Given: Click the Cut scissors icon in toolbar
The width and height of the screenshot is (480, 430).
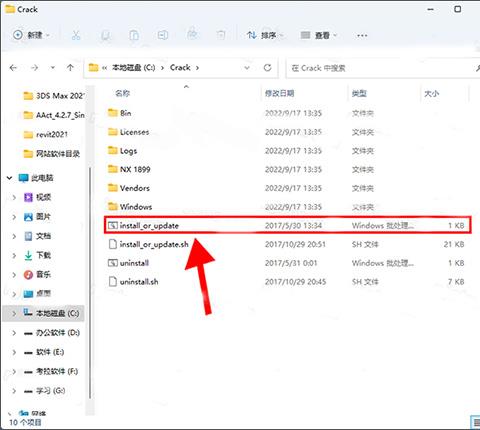Looking at the screenshot, I should click(x=76, y=35).
